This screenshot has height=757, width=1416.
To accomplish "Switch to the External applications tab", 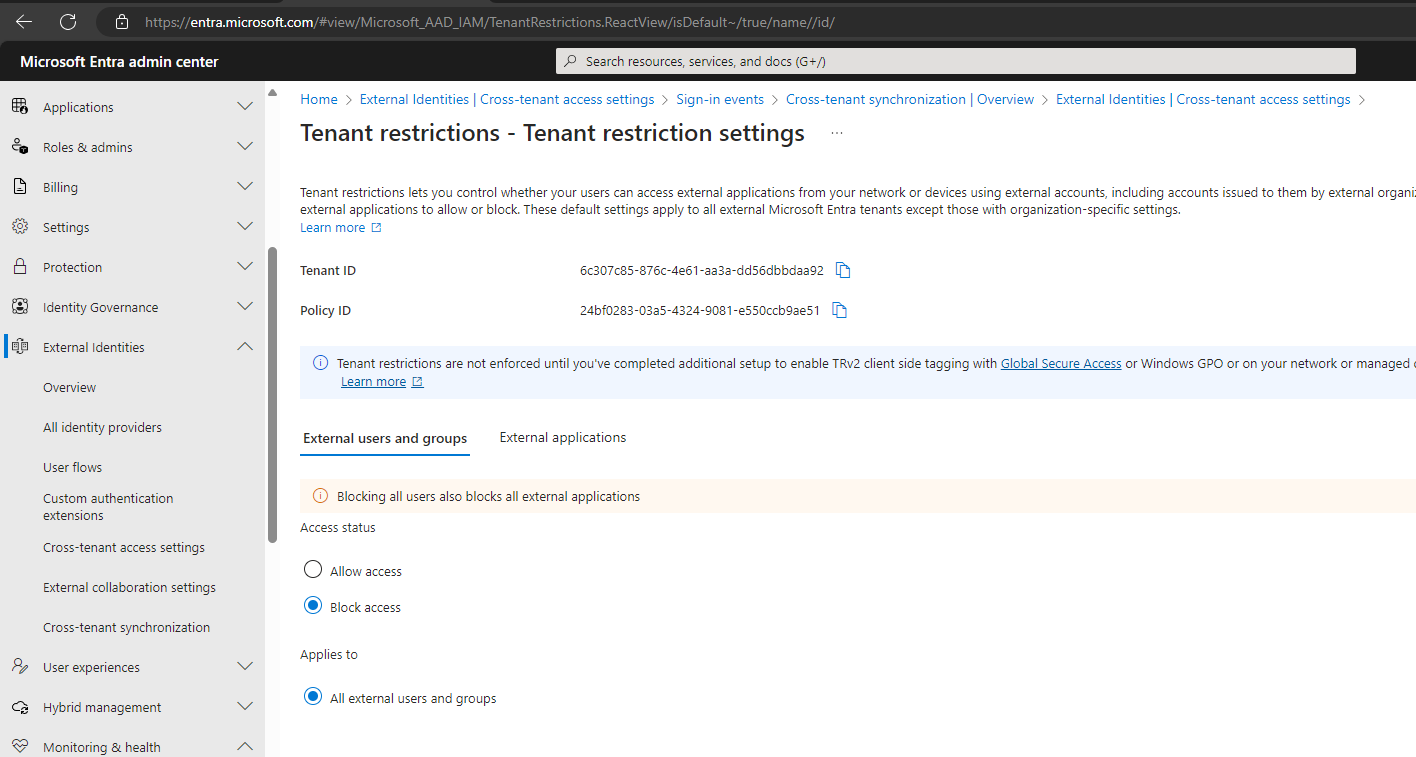I will point(563,437).
